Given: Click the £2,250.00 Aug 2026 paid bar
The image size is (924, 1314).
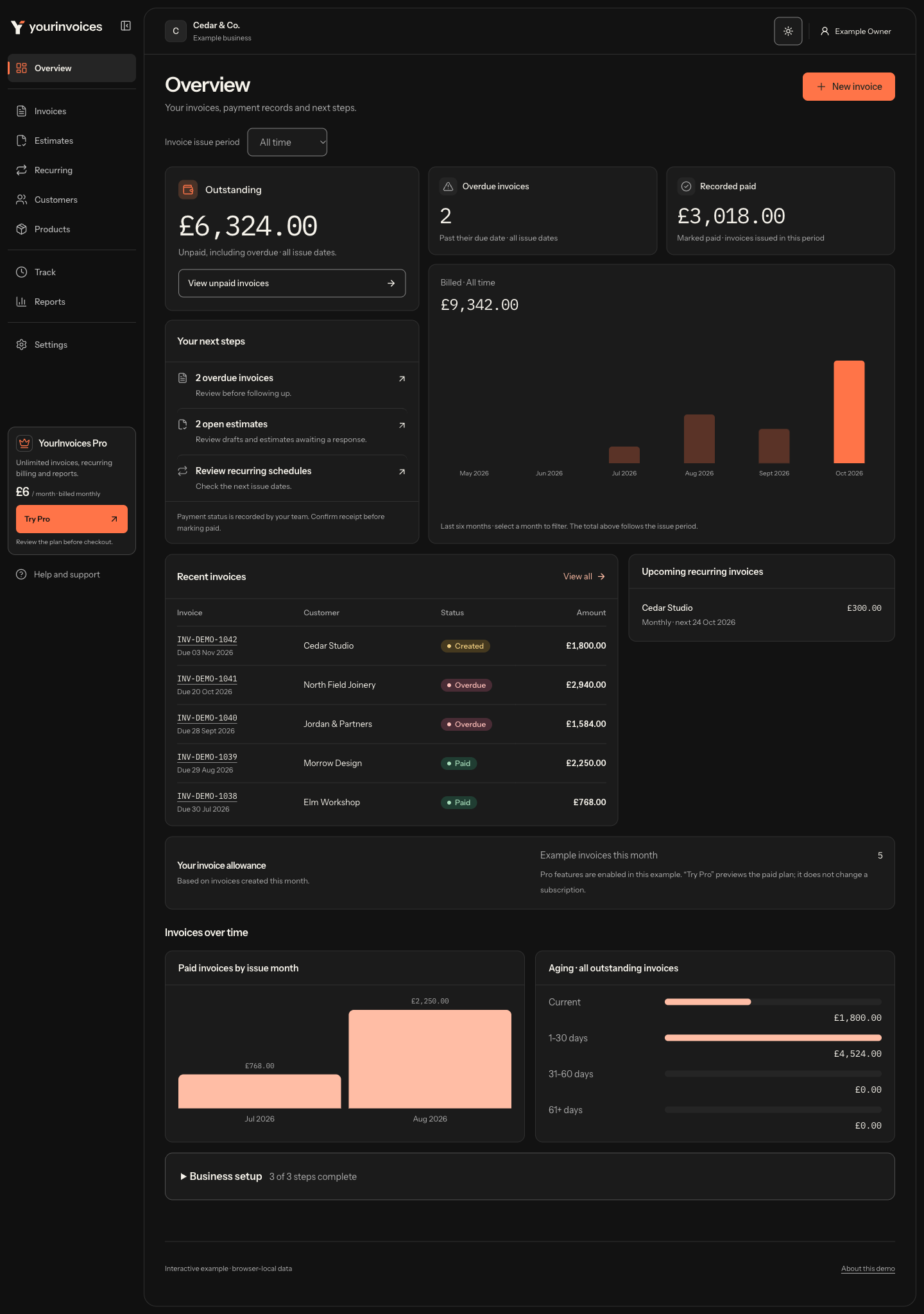Looking at the screenshot, I should click(x=430, y=1059).
